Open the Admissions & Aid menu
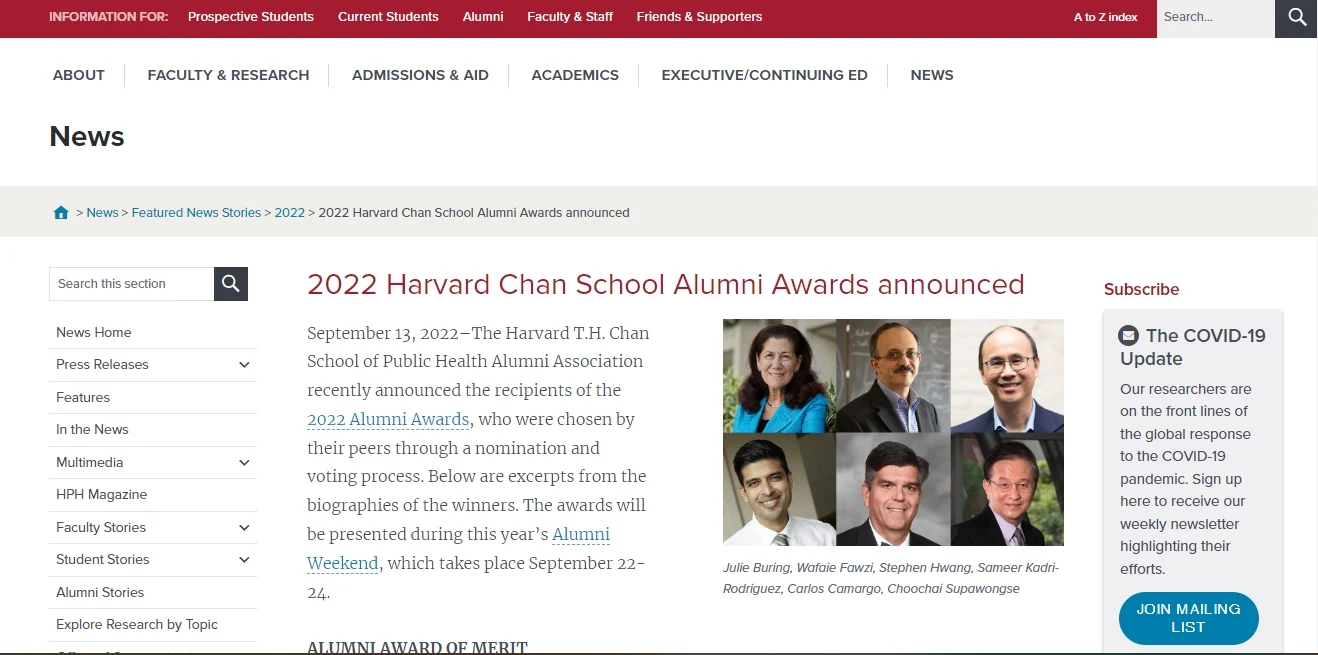1318x655 pixels. [x=420, y=75]
